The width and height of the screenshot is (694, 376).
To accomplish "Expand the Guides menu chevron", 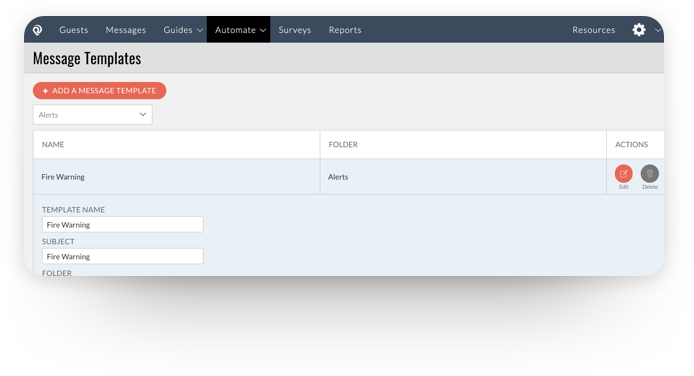I will tap(200, 30).
